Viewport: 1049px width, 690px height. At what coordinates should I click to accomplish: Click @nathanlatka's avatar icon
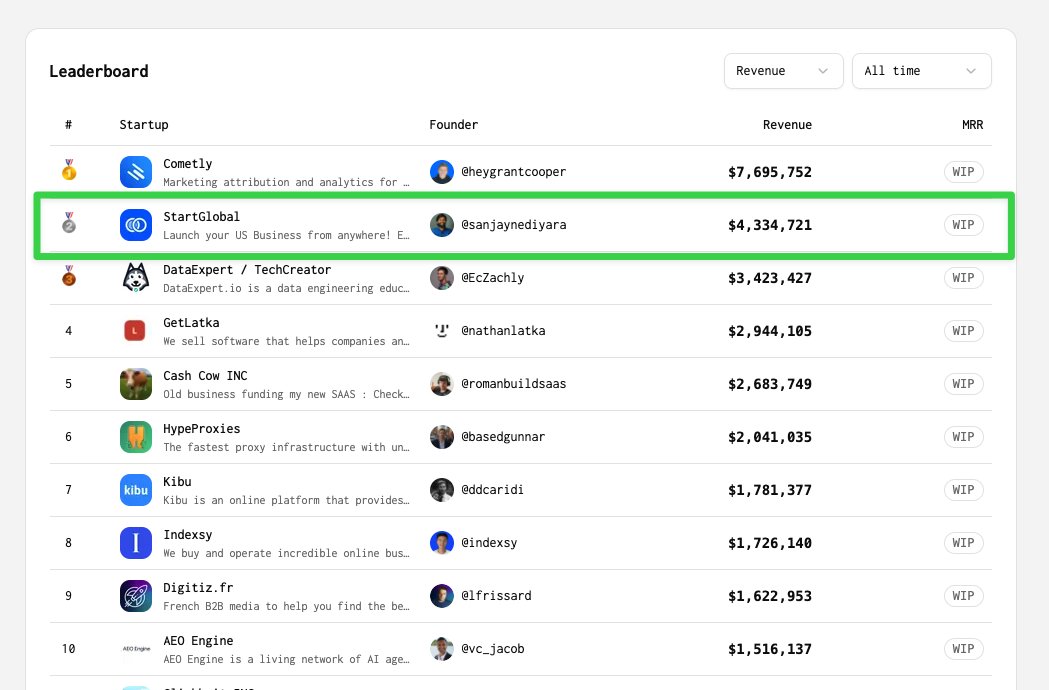pyautogui.click(x=442, y=331)
